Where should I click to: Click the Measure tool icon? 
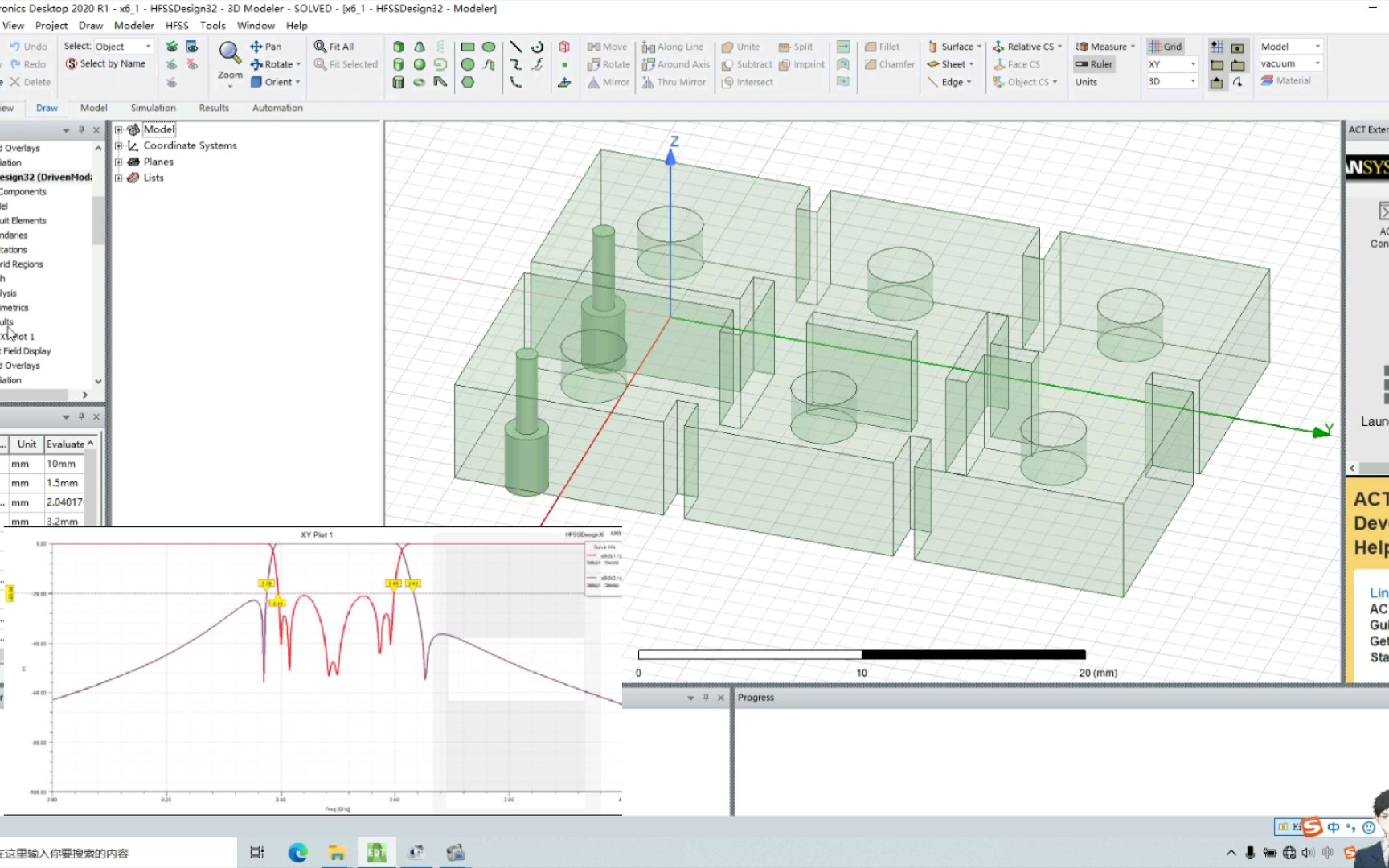(1082, 47)
